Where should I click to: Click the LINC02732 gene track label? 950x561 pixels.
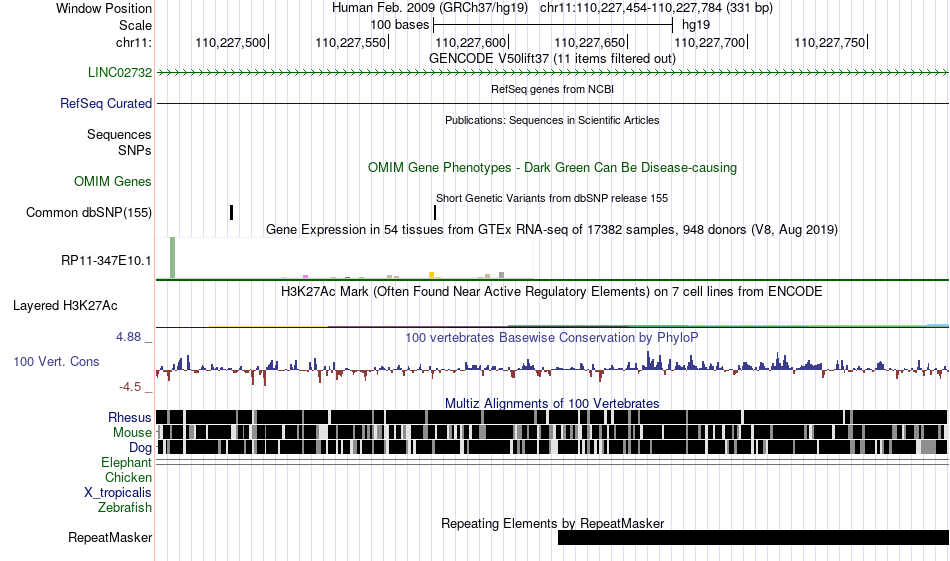[x=120, y=72]
